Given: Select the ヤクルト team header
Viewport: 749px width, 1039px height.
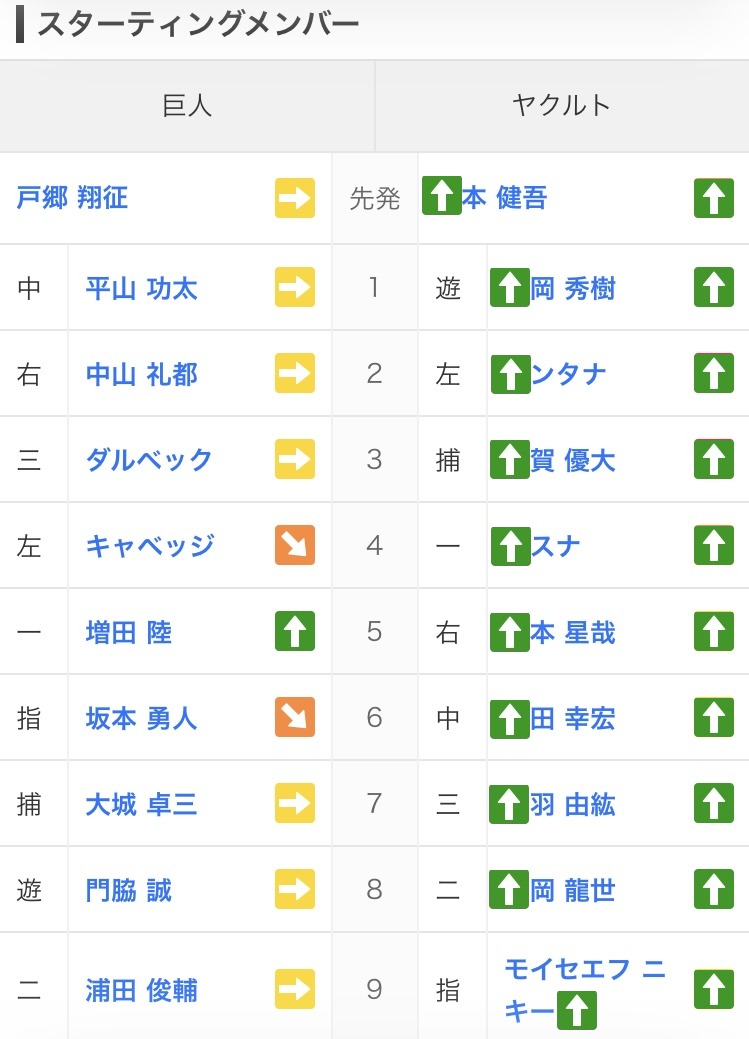Looking at the screenshot, I should point(561,106).
